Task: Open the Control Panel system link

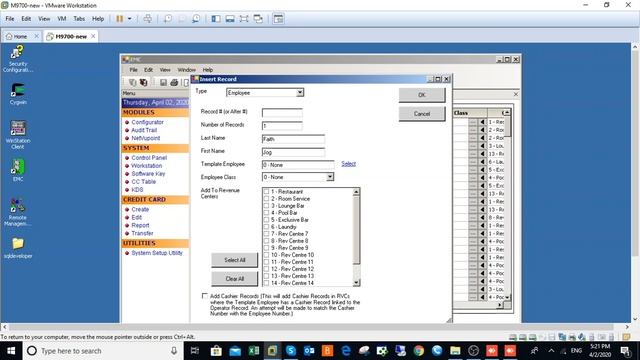Action: click(x=149, y=158)
